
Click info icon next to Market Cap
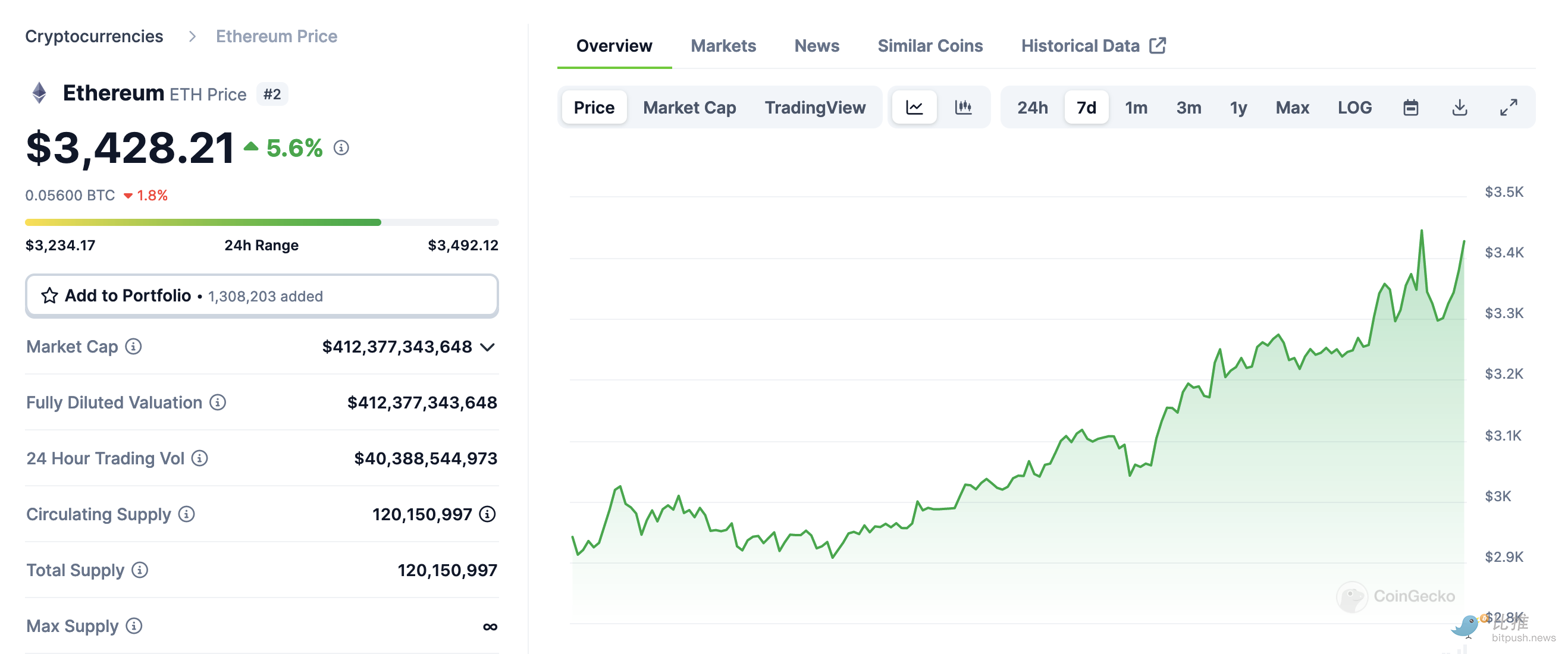133,347
